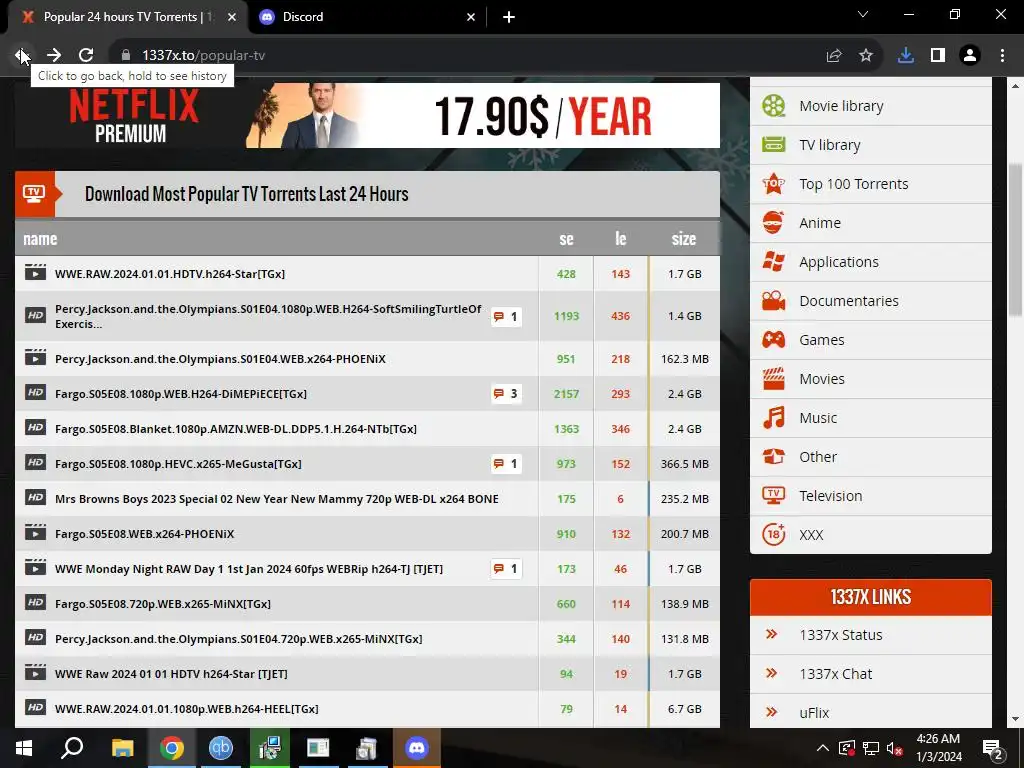The image size is (1024, 768).
Task: Open Fargo.S05E08.1080p.HEVC.x265-MeGusta torrent
Action: tap(178, 464)
